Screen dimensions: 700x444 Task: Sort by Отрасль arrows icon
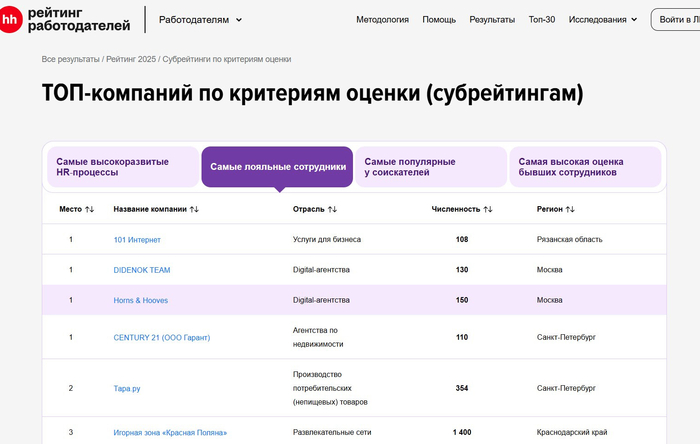tap(332, 209)
